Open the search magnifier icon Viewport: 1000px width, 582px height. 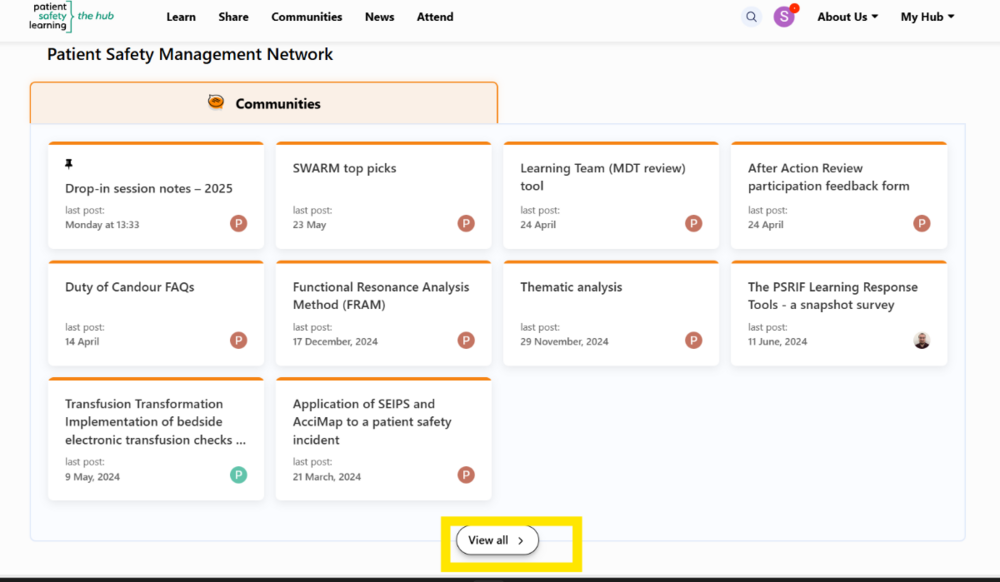coord(751,17)
